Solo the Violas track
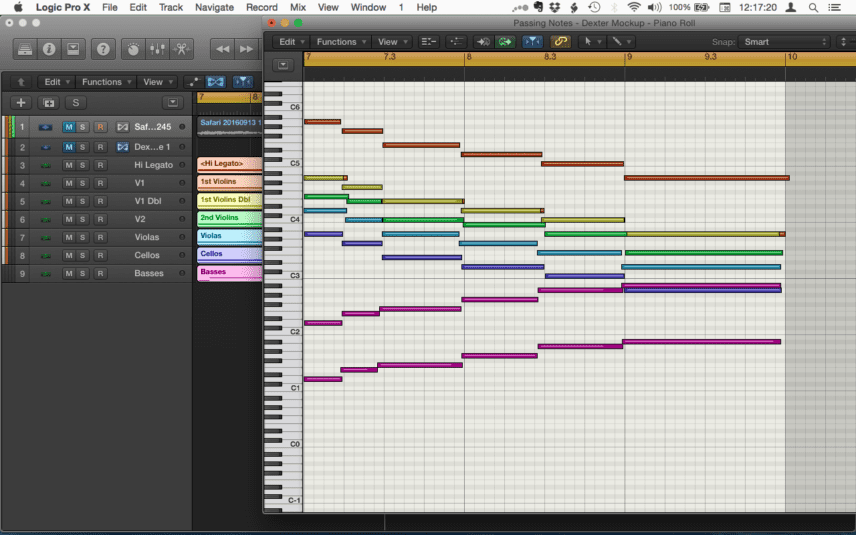Screen dimensions: 856x535 point(82,237)
